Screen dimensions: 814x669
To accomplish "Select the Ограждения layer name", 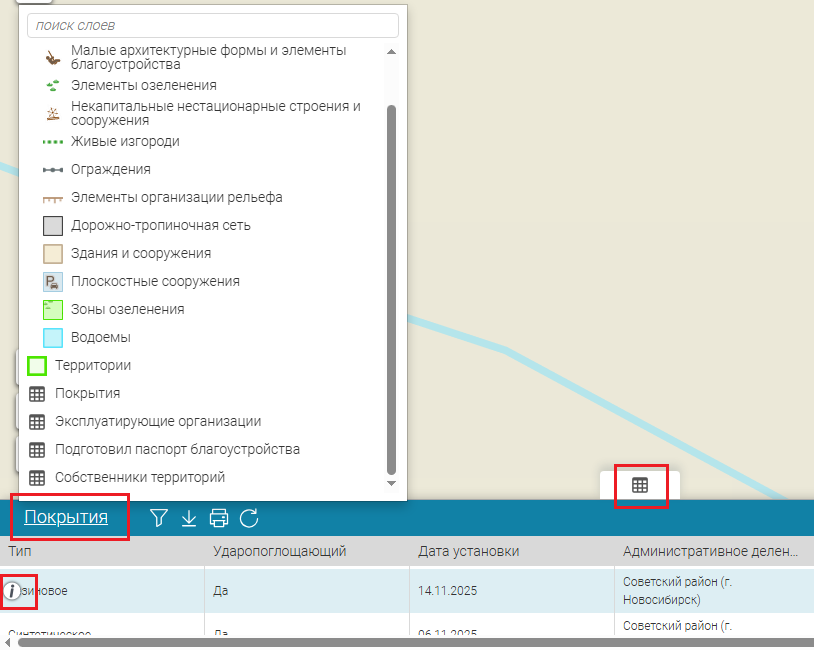I will pyautogui.click(x=111, y=170).
